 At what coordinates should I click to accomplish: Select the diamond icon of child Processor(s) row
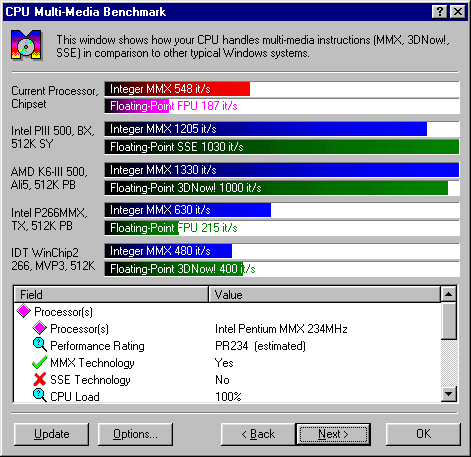click(x=40, y=328)
